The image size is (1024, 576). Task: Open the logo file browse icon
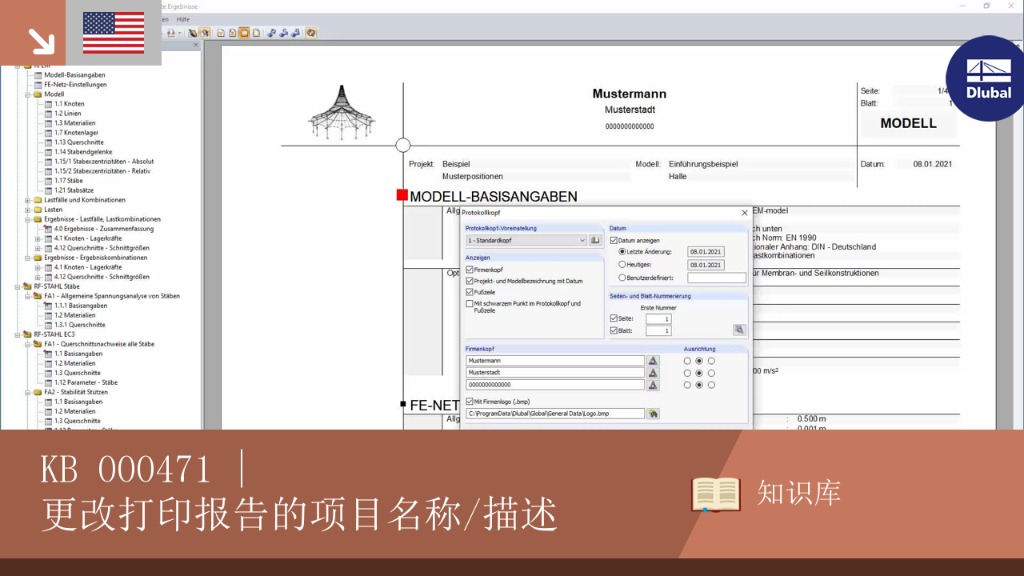(652, 414)
